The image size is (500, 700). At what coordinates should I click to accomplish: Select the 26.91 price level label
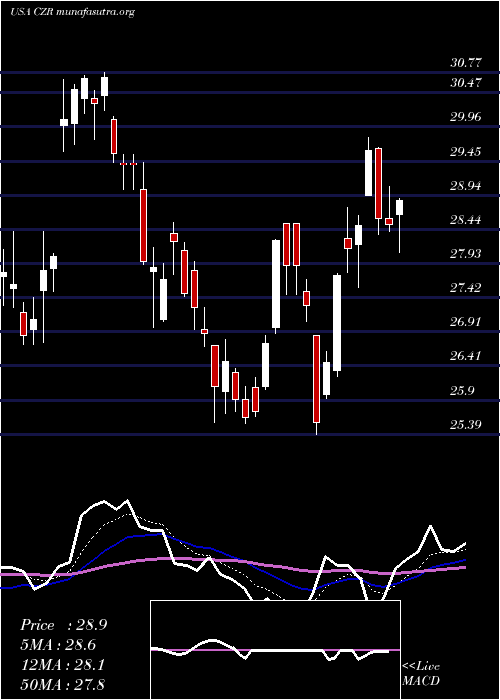466,321
